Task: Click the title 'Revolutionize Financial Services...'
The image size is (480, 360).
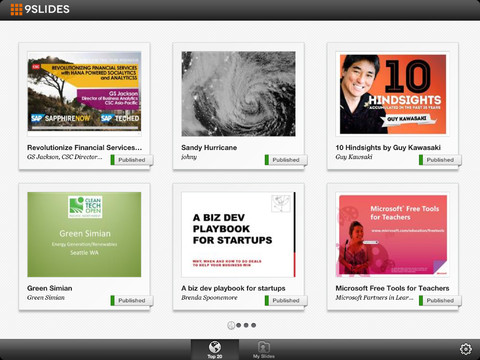Action: click(x=84, y=147)
